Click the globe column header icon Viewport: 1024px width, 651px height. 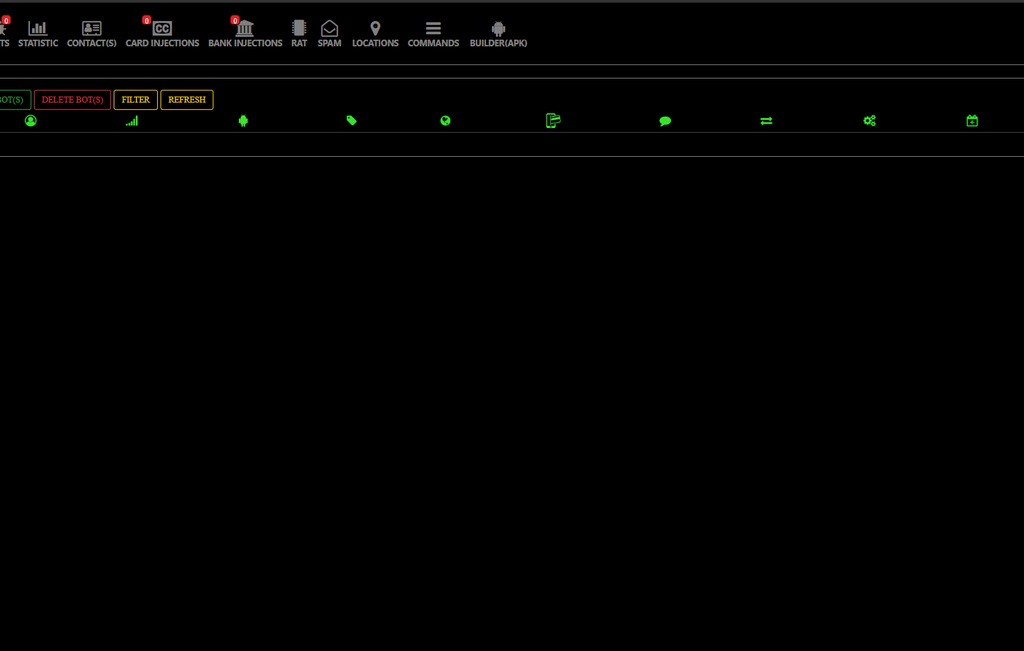pyautogui.click(x=445, y=120)
